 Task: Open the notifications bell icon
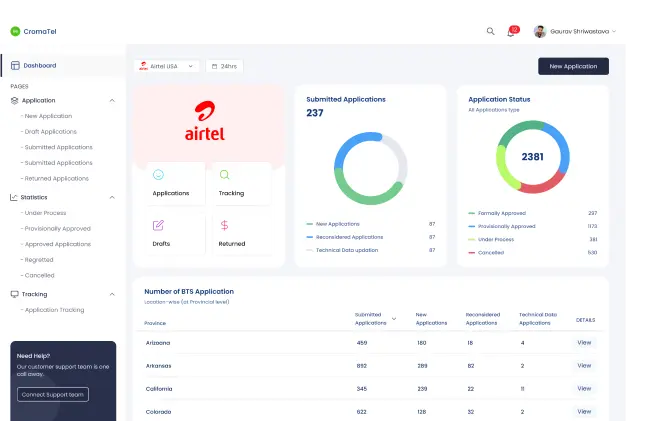(510, 33)
